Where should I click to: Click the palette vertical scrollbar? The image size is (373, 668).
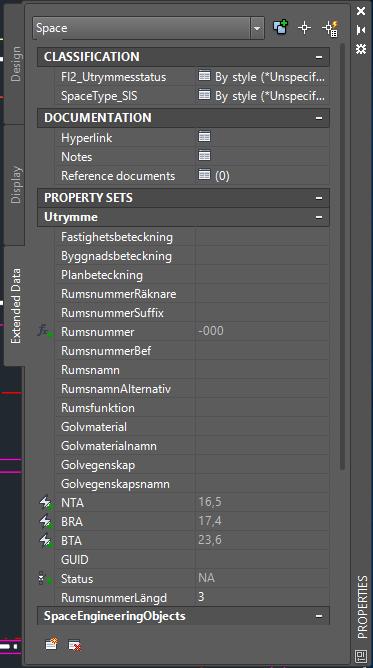343,256
